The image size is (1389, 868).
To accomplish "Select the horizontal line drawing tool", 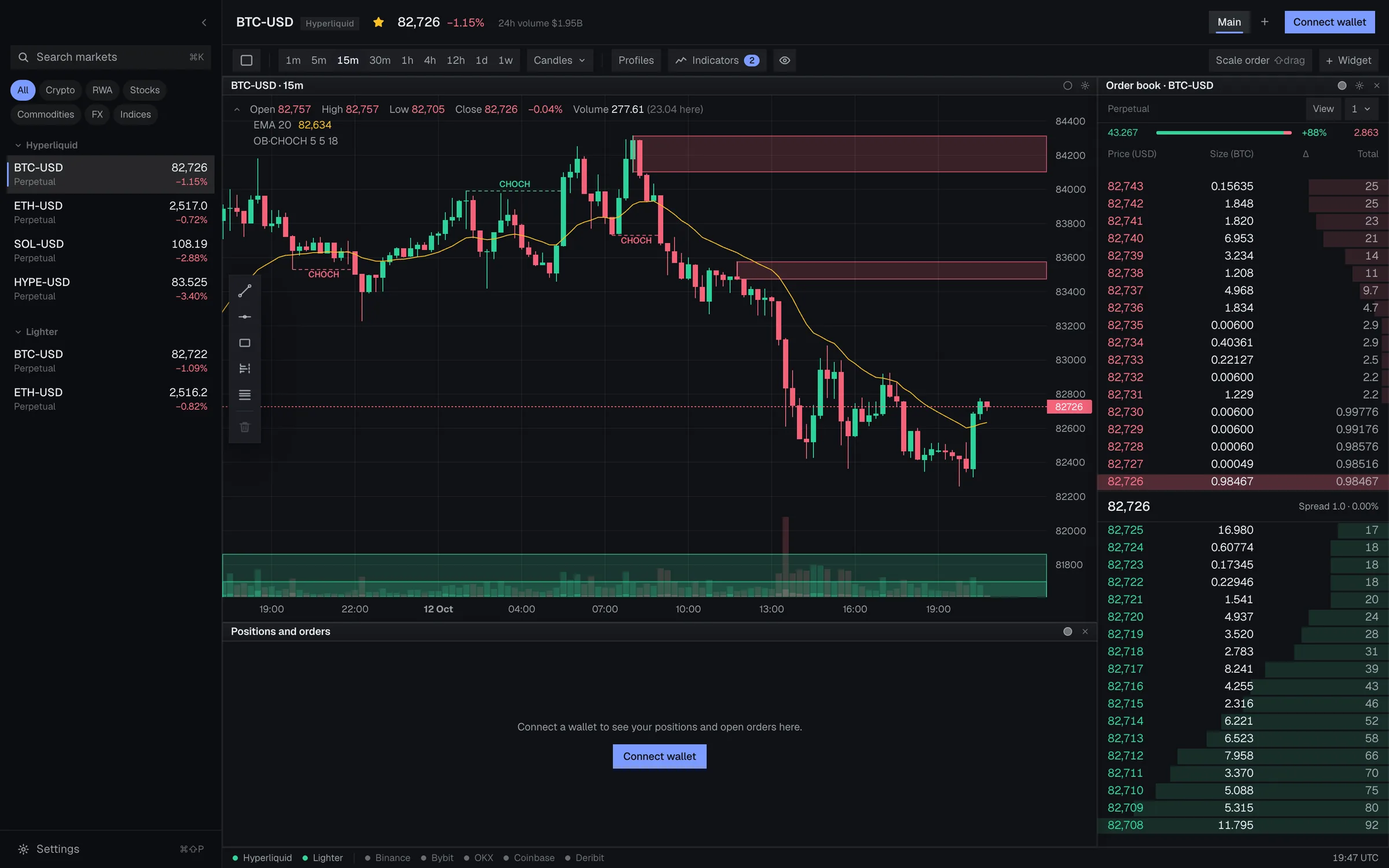I will click(x=245, y=317).
